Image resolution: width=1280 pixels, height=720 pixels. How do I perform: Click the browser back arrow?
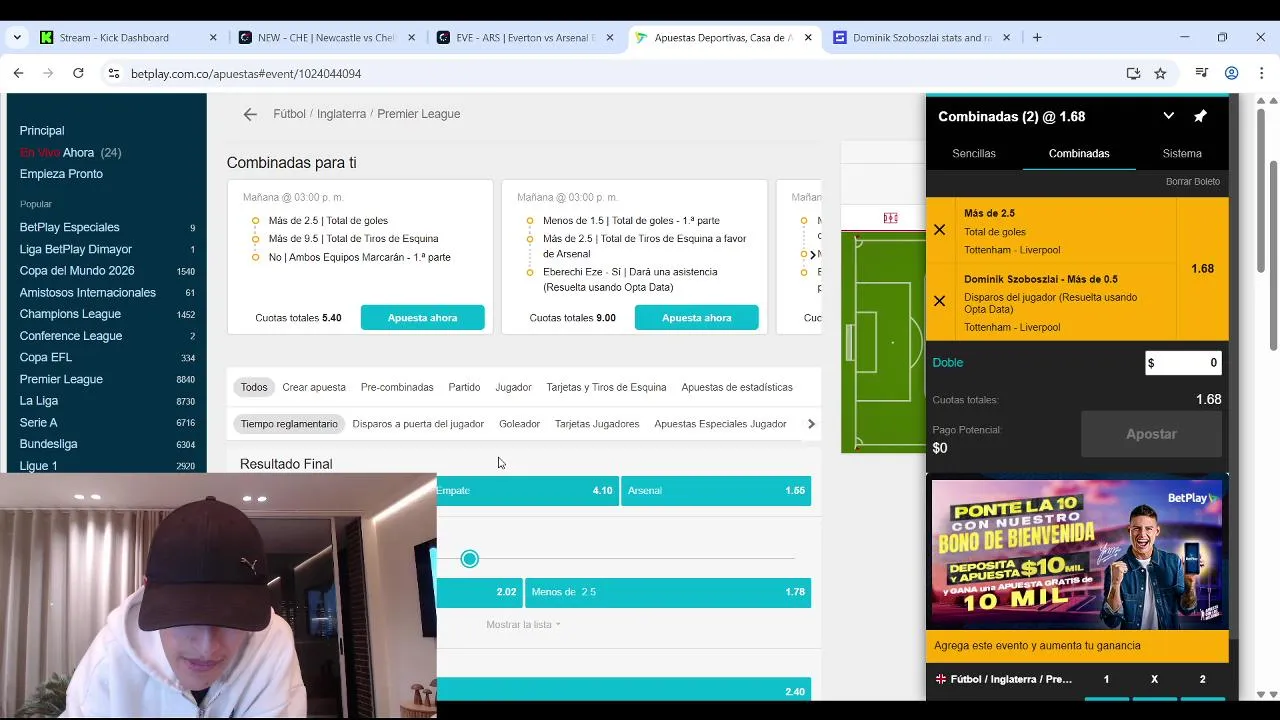pos(18,73)
